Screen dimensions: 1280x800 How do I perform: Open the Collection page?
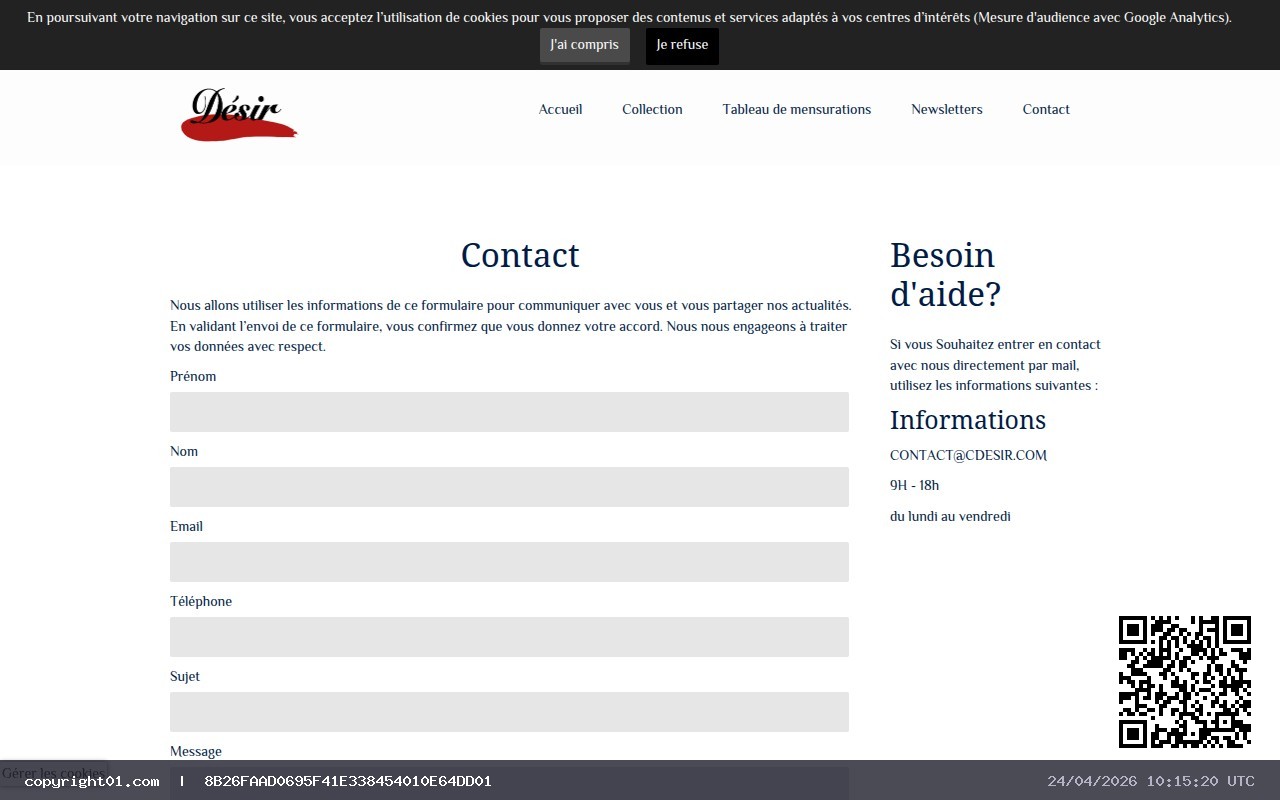coord(652,109)
